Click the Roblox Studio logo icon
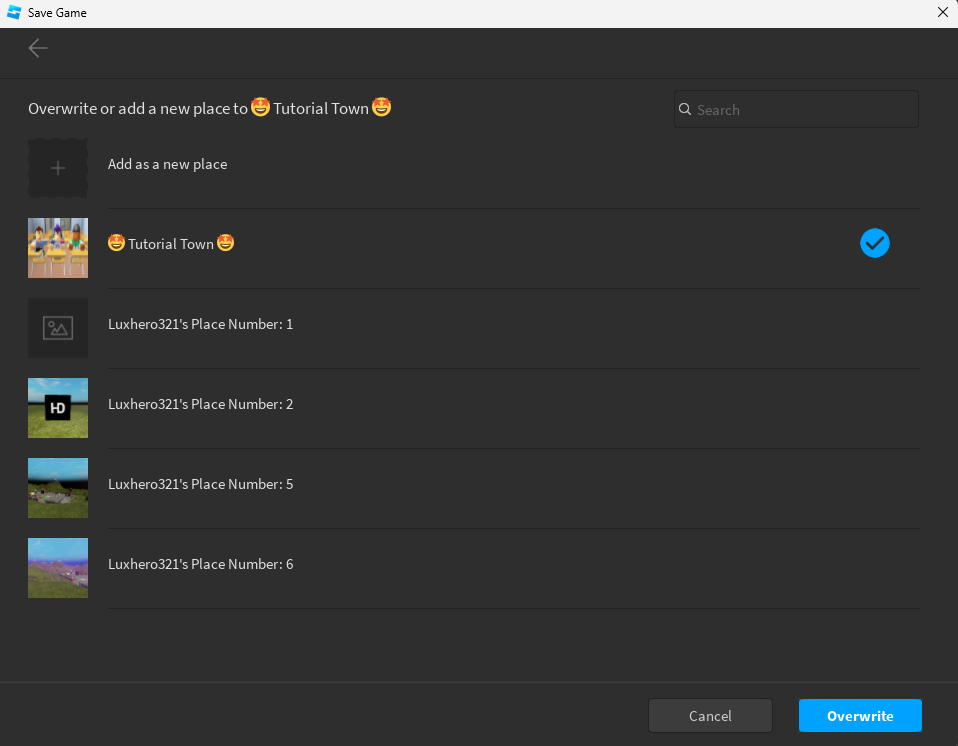This screenshot has height=746, width=958. pyautogui.click(x=14, y=13)
